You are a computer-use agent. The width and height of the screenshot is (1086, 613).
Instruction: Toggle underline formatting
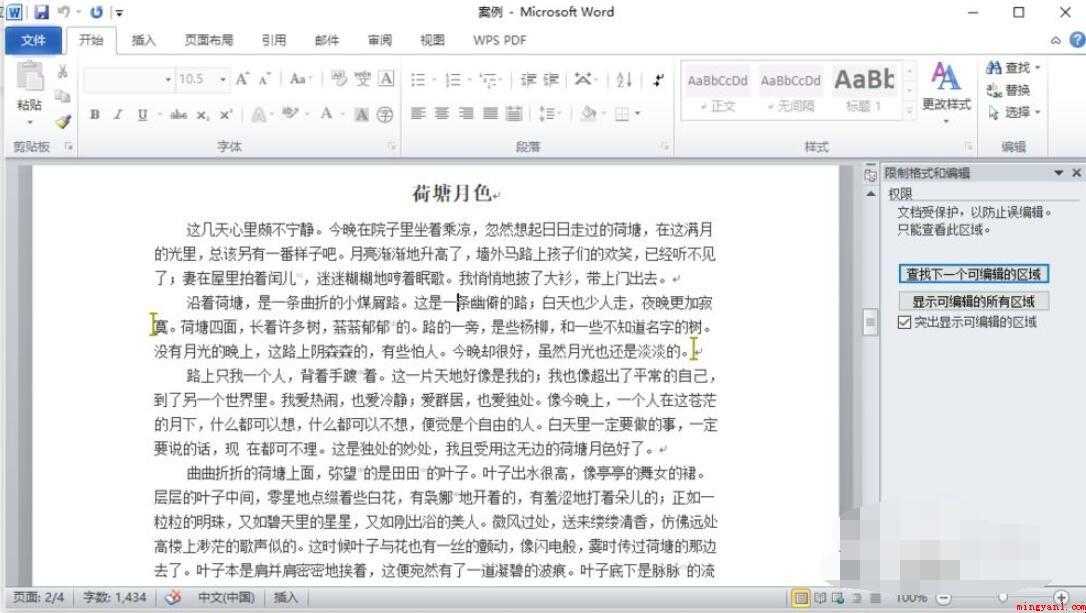142,114
